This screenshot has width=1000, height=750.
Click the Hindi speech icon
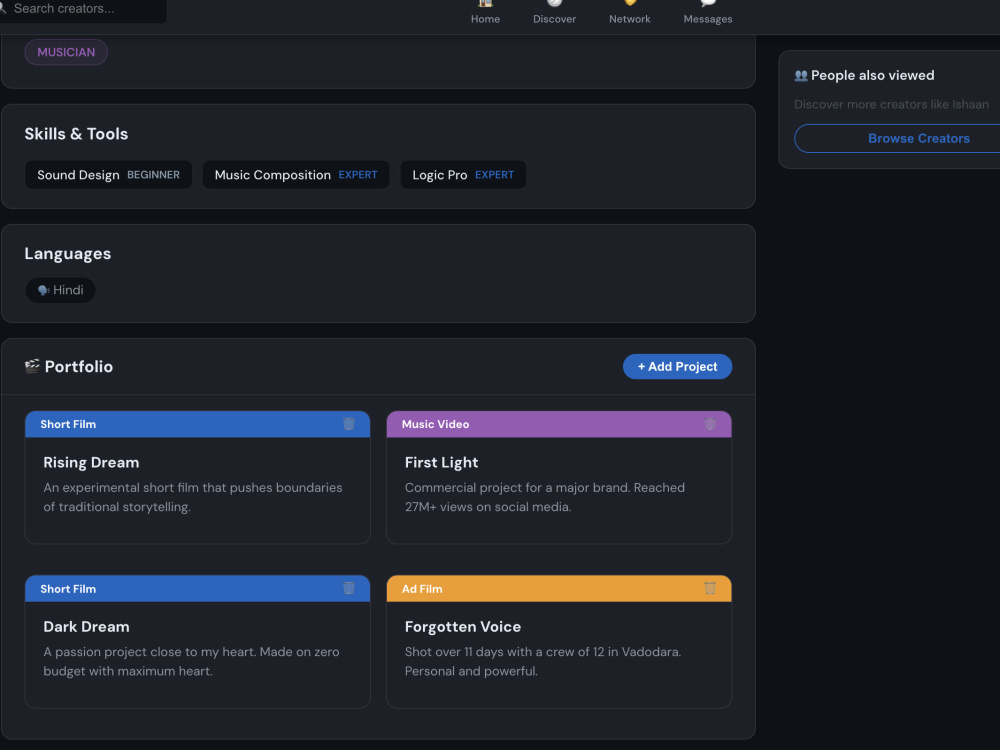(x=43, y=290)
